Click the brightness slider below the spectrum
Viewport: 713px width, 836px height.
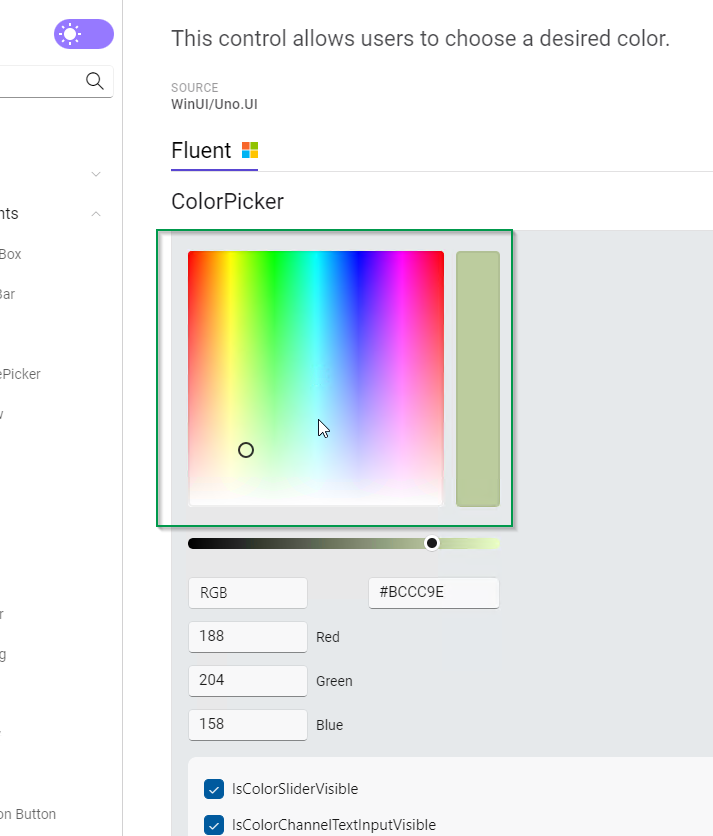pyautogui.click(x=344, y=542)
